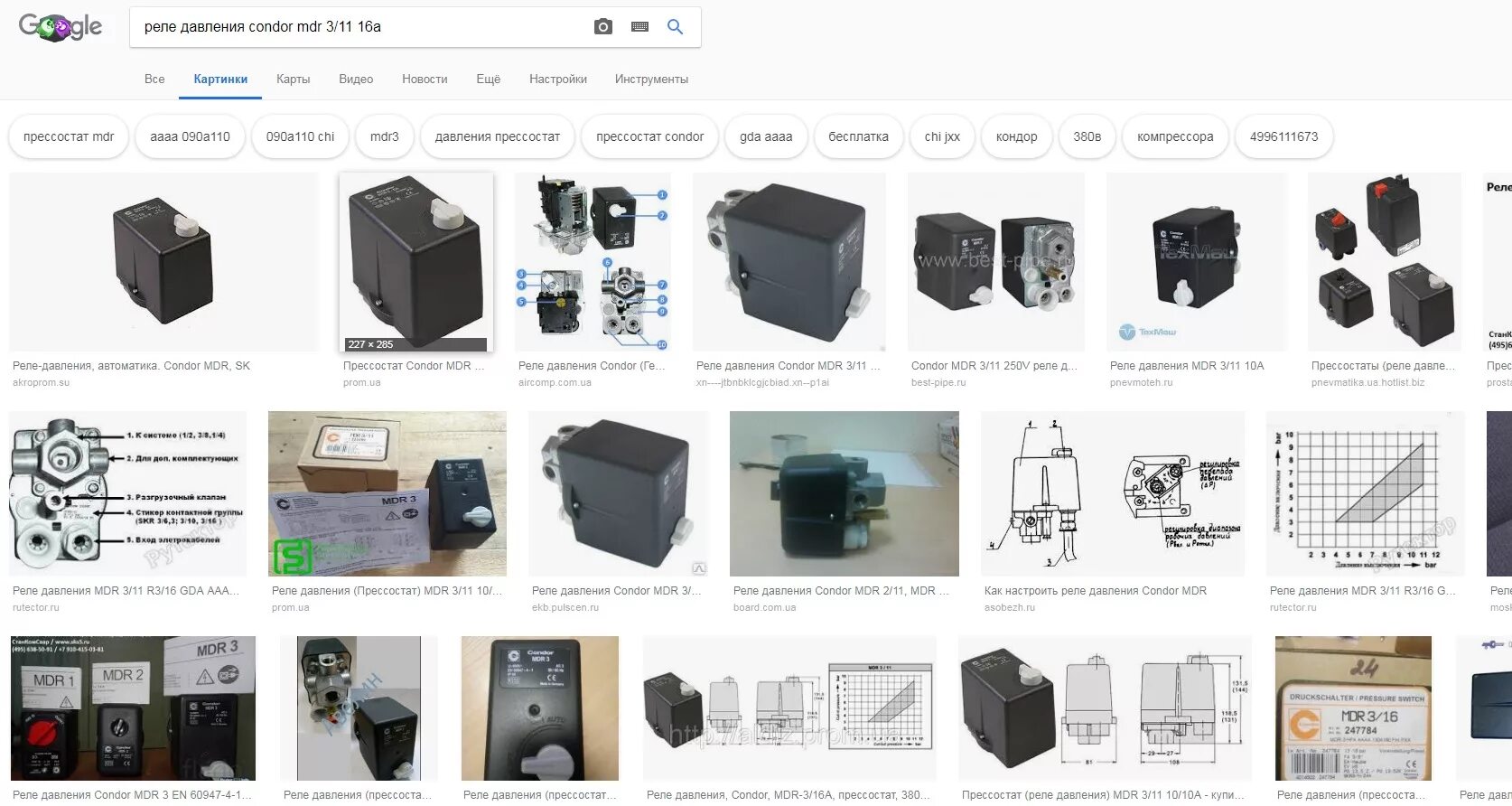Click the ekb.pulscen.ru source text
The height and width of the screenshot is (806, 1512).
565,608
